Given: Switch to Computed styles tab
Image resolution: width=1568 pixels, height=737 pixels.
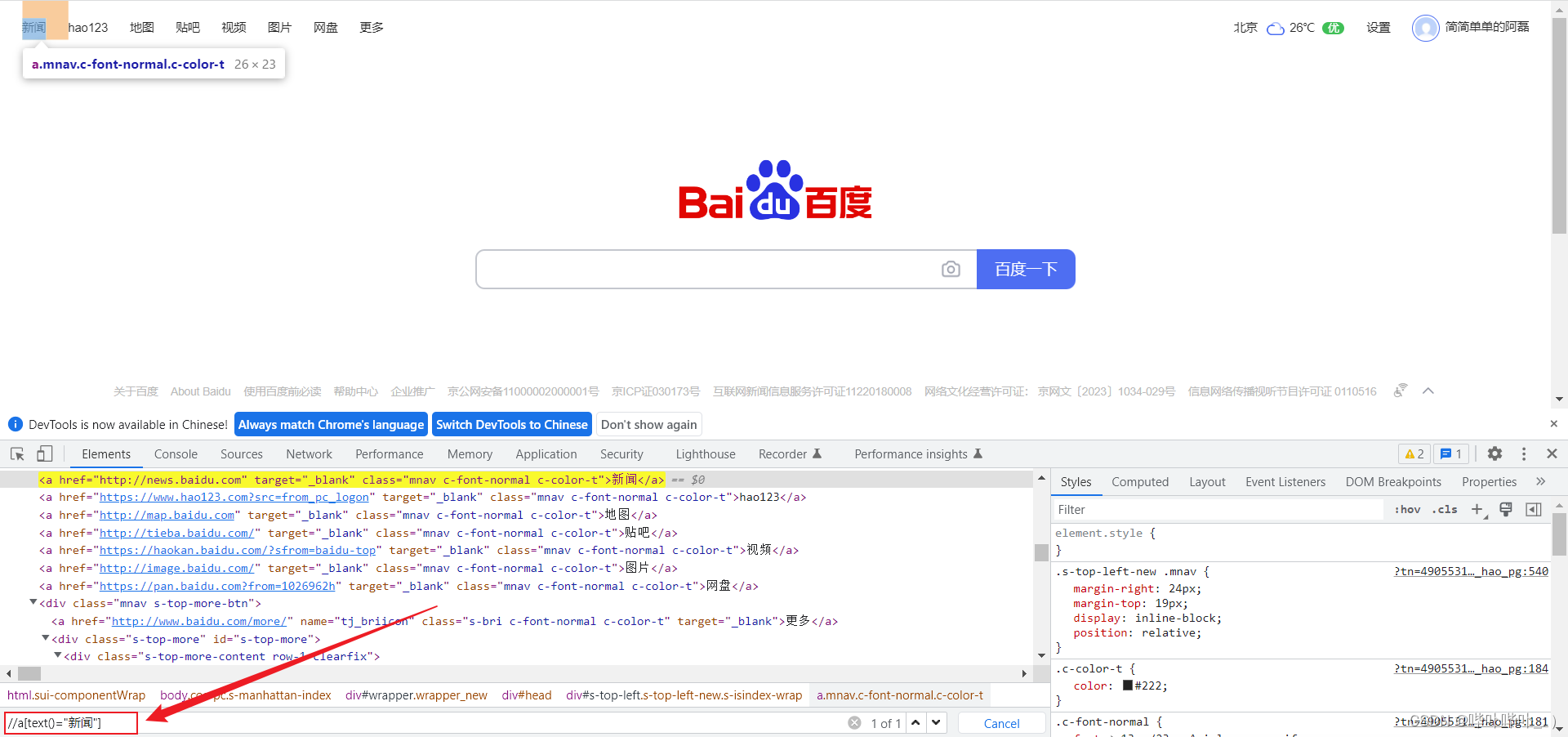Looking at the screenshot, I should (1140, 482).
